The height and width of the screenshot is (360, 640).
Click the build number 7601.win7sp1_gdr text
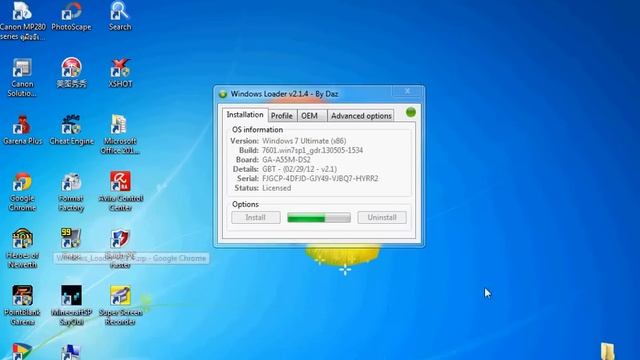pyautogui.click(x=312, y=150)
